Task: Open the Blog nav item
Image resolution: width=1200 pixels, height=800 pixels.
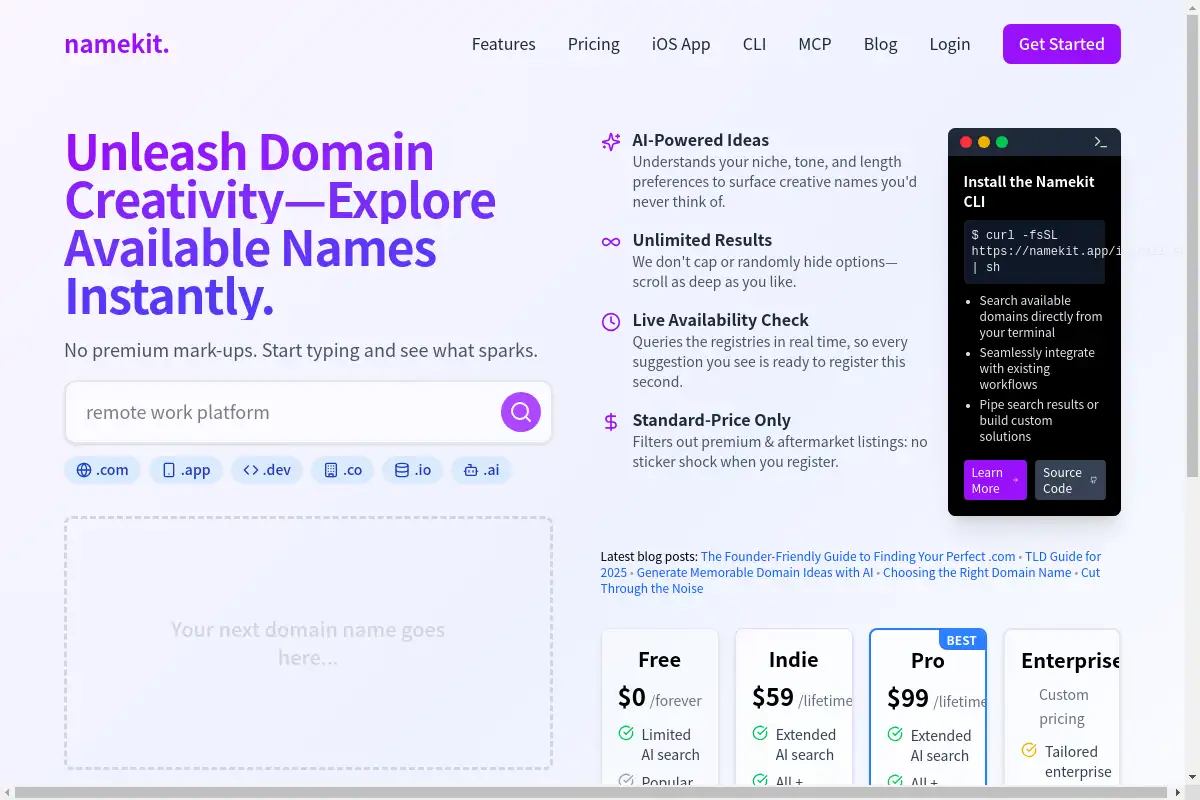Action: (881, 44)
